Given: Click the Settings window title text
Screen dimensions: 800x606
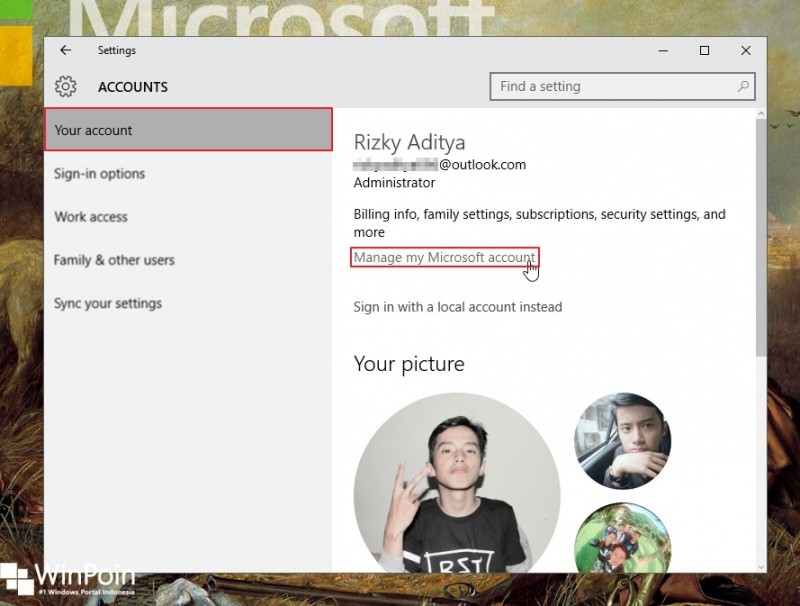Looking at the screenshot, I should (x=117, y=50).
